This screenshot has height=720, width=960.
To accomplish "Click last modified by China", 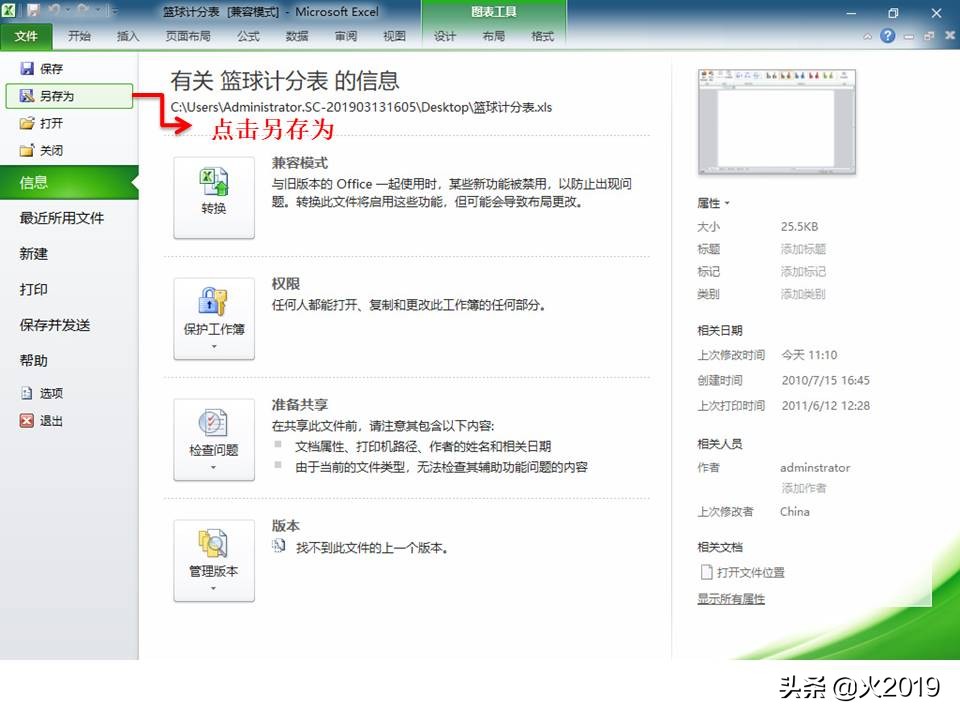I will [x=795, y=512].
